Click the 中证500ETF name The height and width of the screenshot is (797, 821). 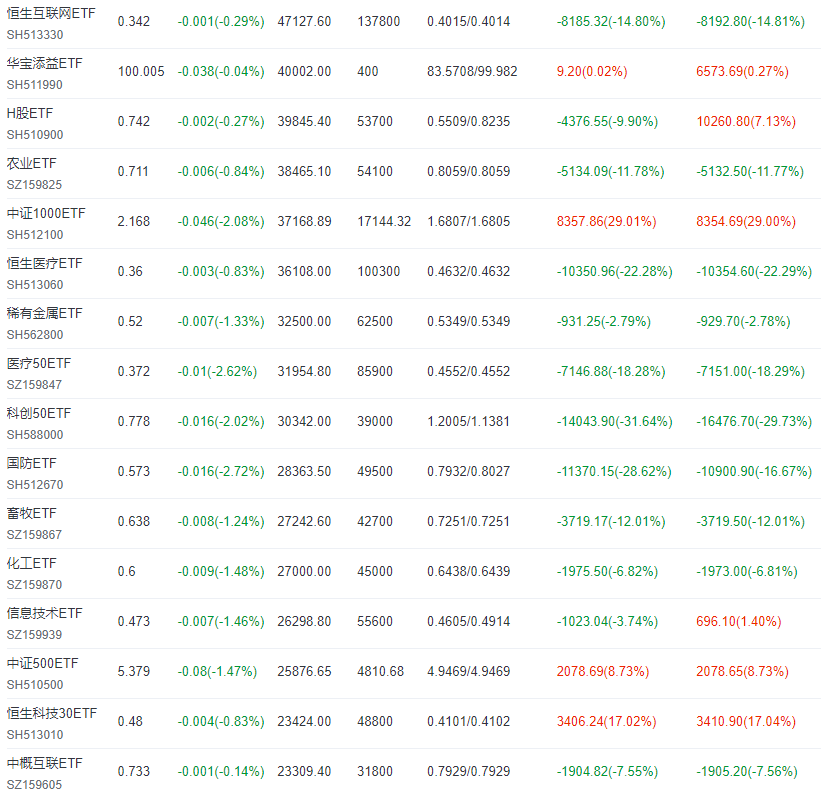click(x=42, y=663)
